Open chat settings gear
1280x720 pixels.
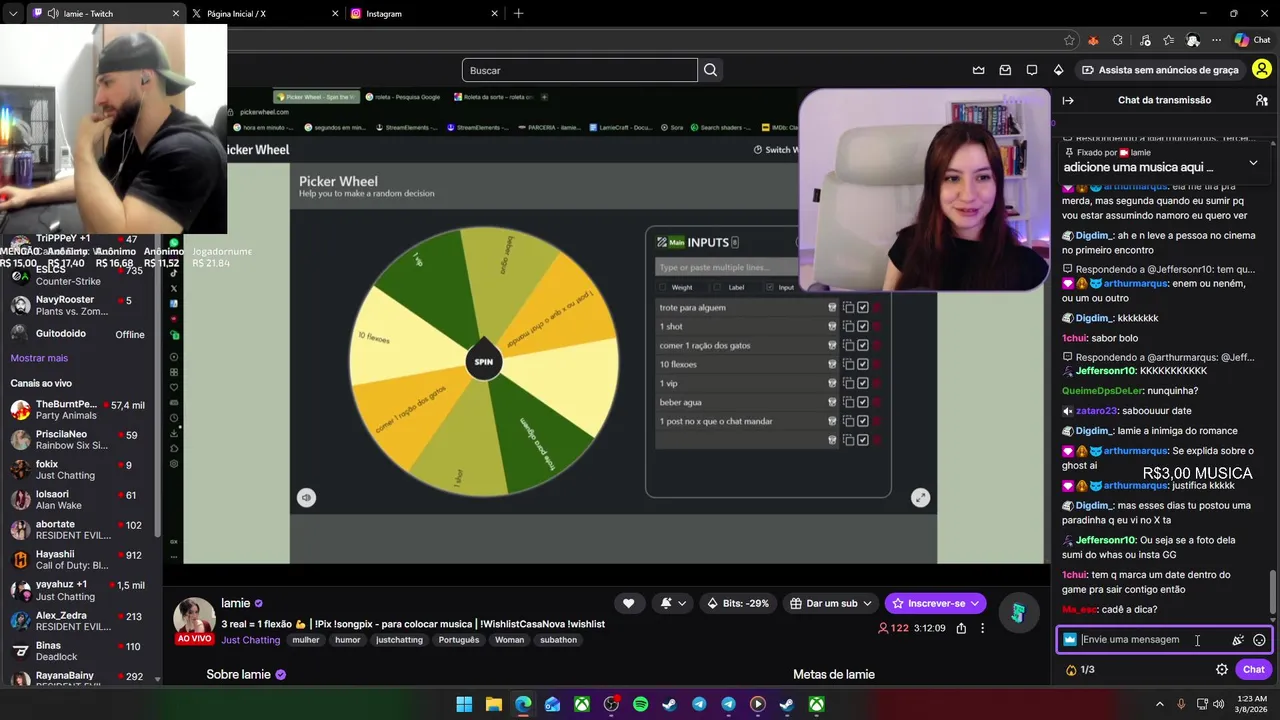coord(1222,670)
